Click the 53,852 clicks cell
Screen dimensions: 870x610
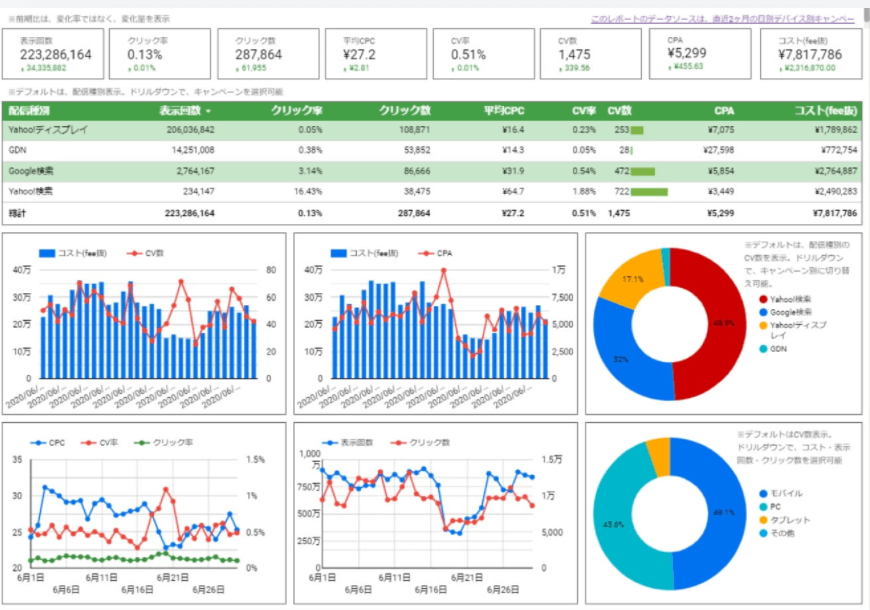click(x=417, y=150)
